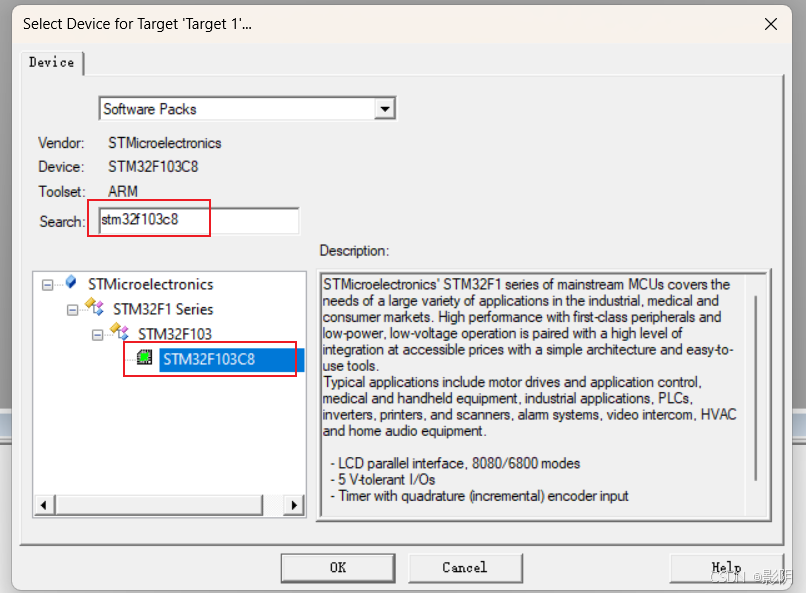Viewport: 806px width, 593px height.
Task: Collapse the STMicroelectronics tree node
Action: click(47, 285)
